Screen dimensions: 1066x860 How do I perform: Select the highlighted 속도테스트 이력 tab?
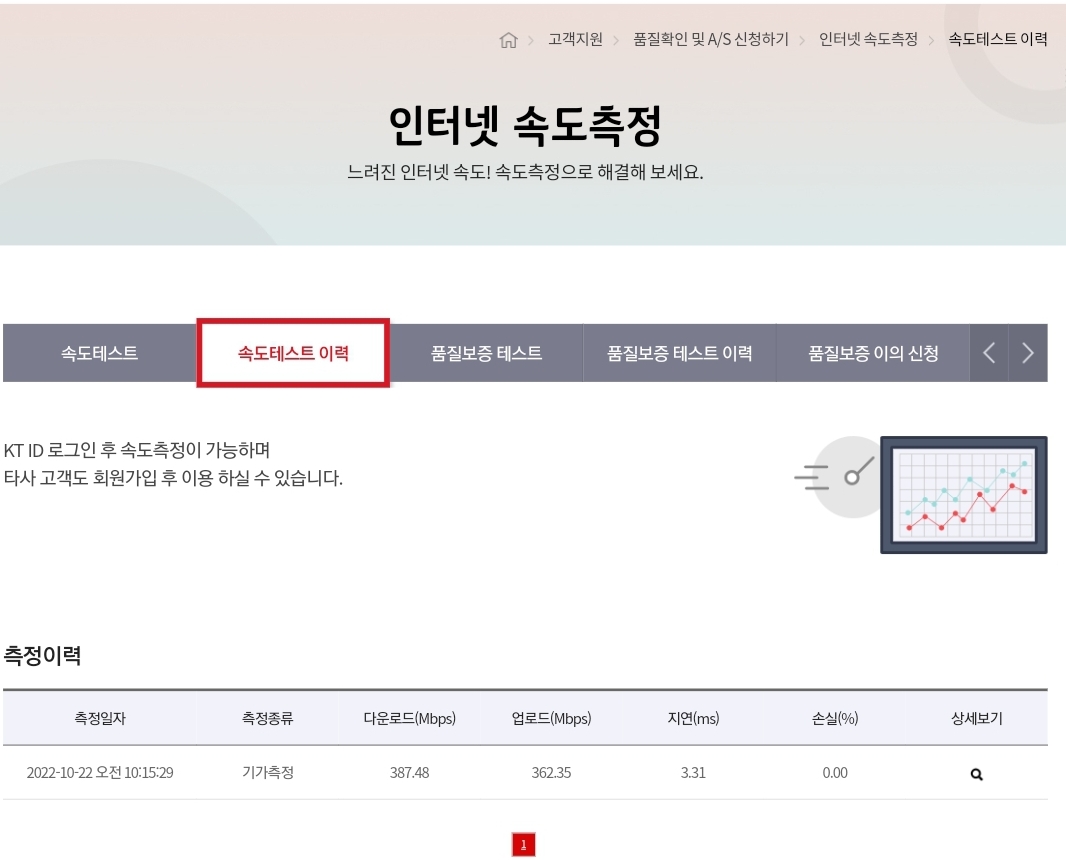point(293,353)
